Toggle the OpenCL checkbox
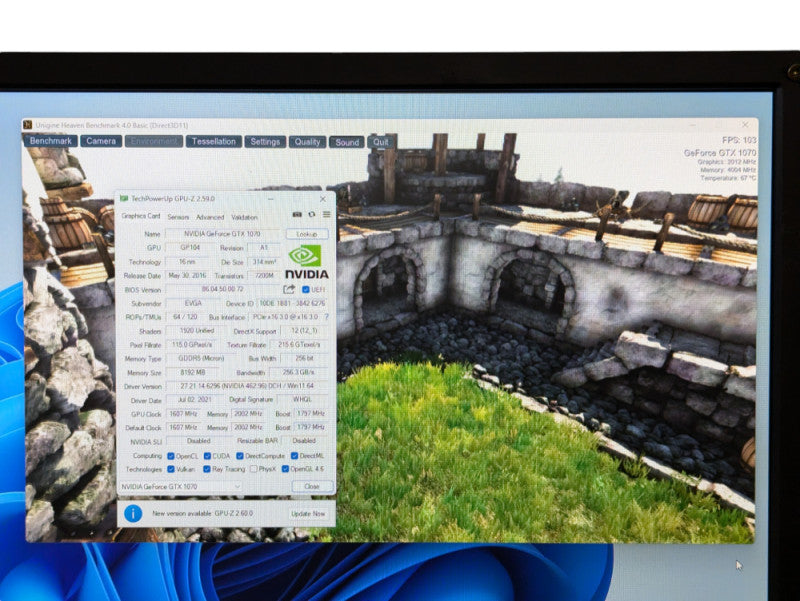The height and width of the screenshot is (601, 800). (x=171, y=456)
